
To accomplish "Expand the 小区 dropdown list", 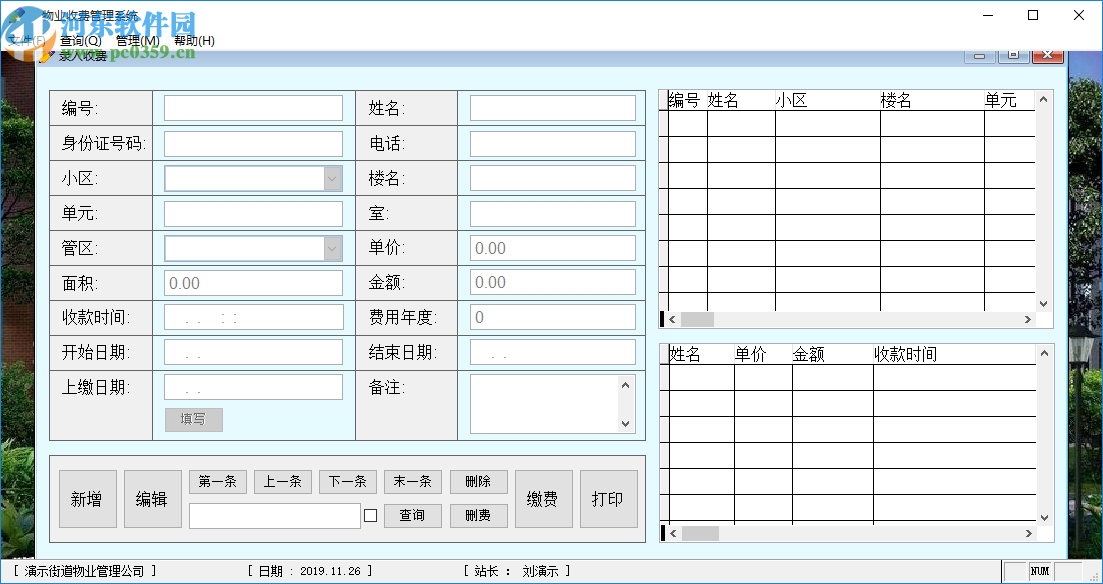I will pyautogui.click(x=332, y=179).
